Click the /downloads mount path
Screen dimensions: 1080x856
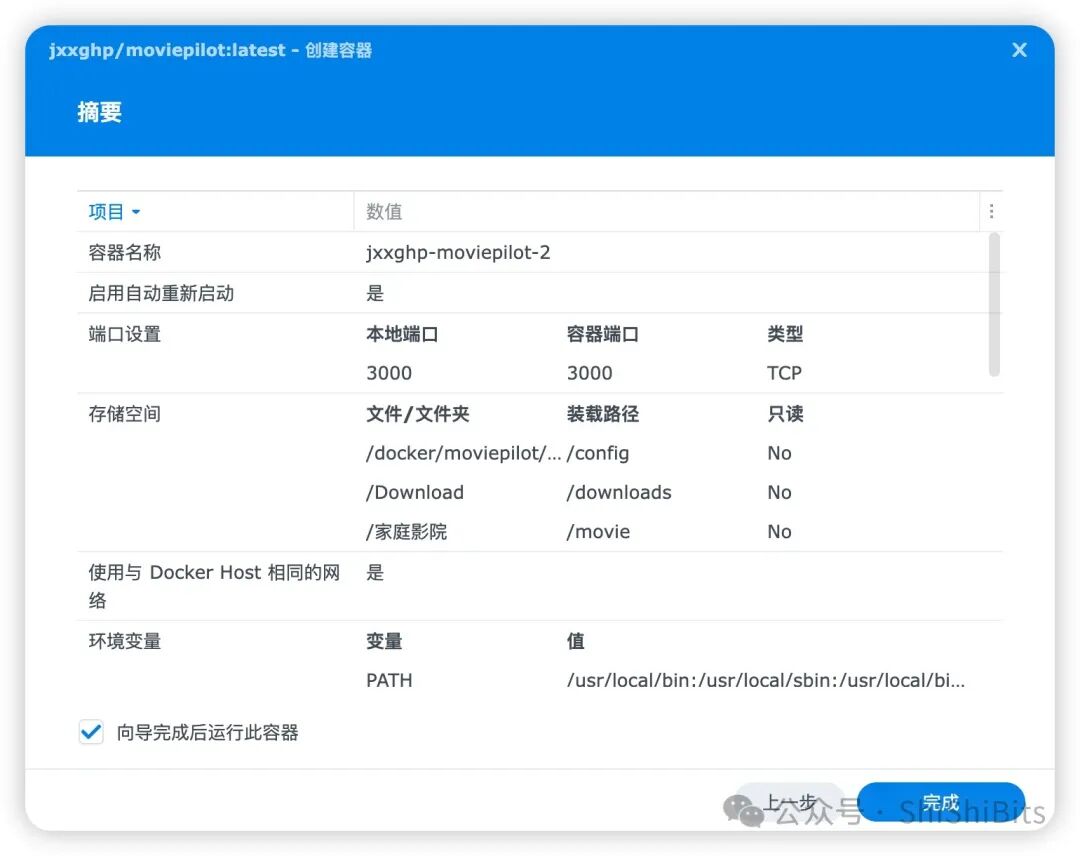tap(619, 492)
